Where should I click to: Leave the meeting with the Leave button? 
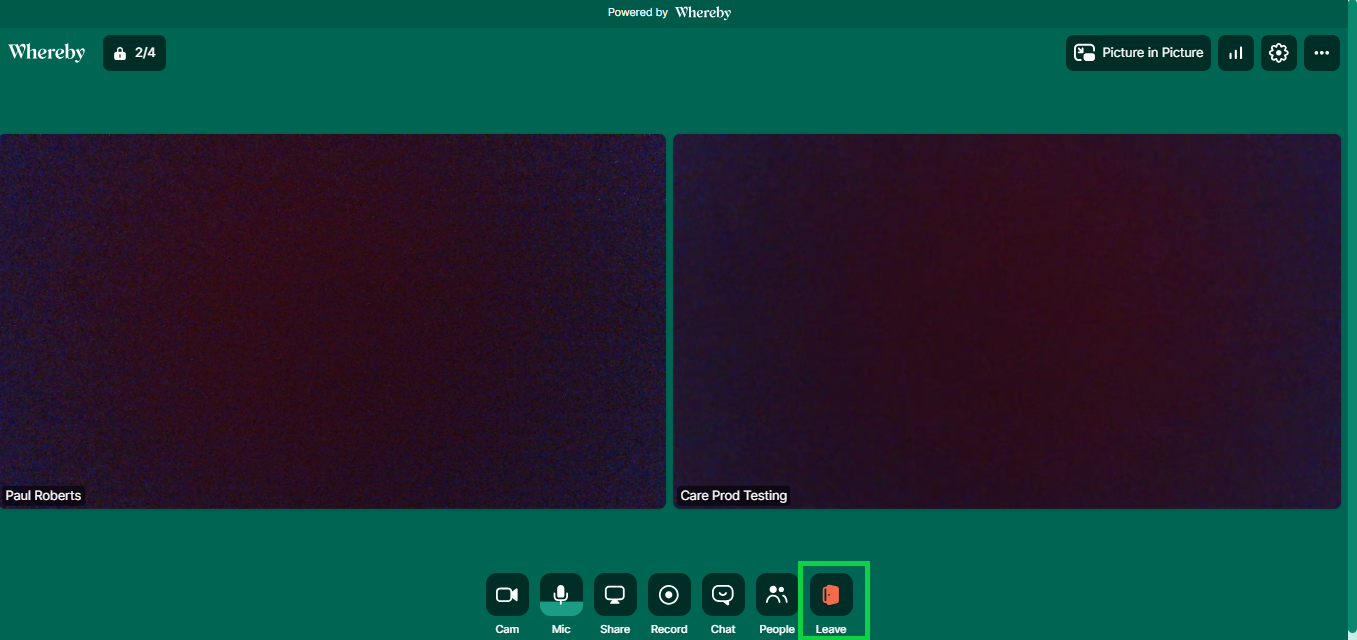pos(831,595)
